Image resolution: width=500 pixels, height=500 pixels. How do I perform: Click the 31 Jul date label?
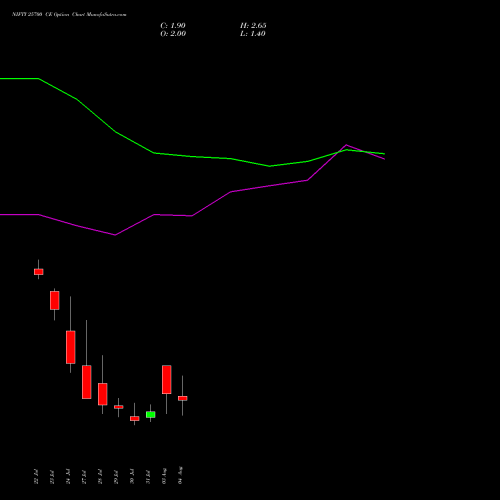(x=148, y=477)
